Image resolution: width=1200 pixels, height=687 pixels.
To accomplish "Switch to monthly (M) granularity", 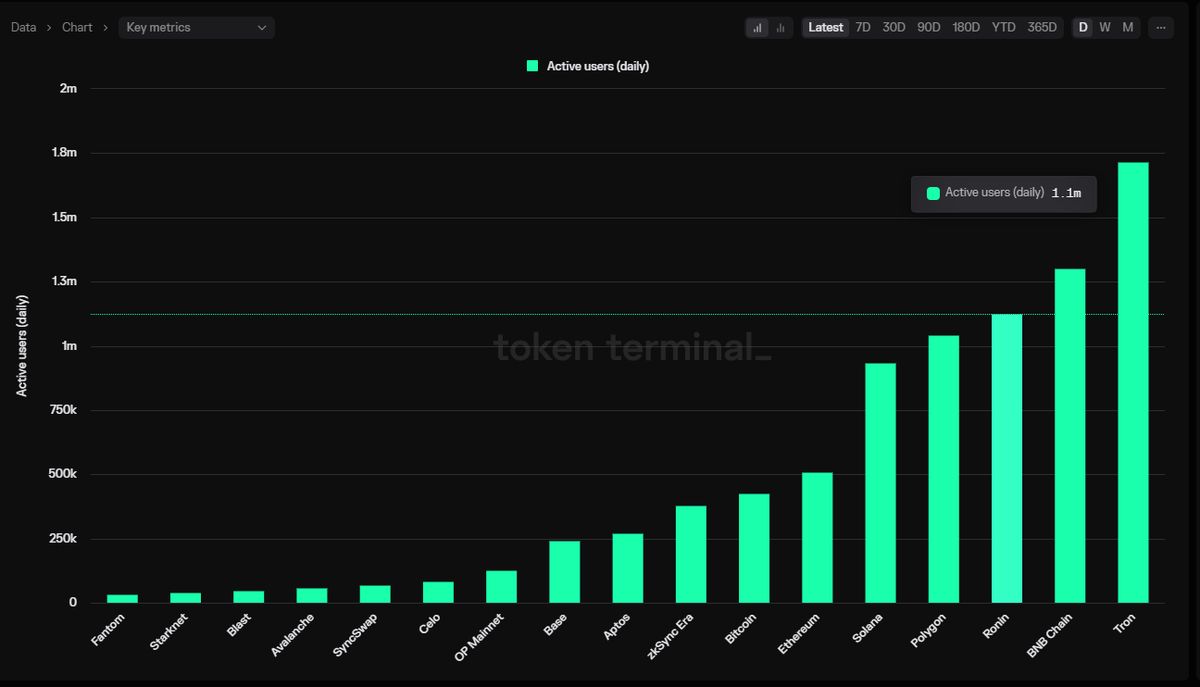I will tap(1128, 28).
